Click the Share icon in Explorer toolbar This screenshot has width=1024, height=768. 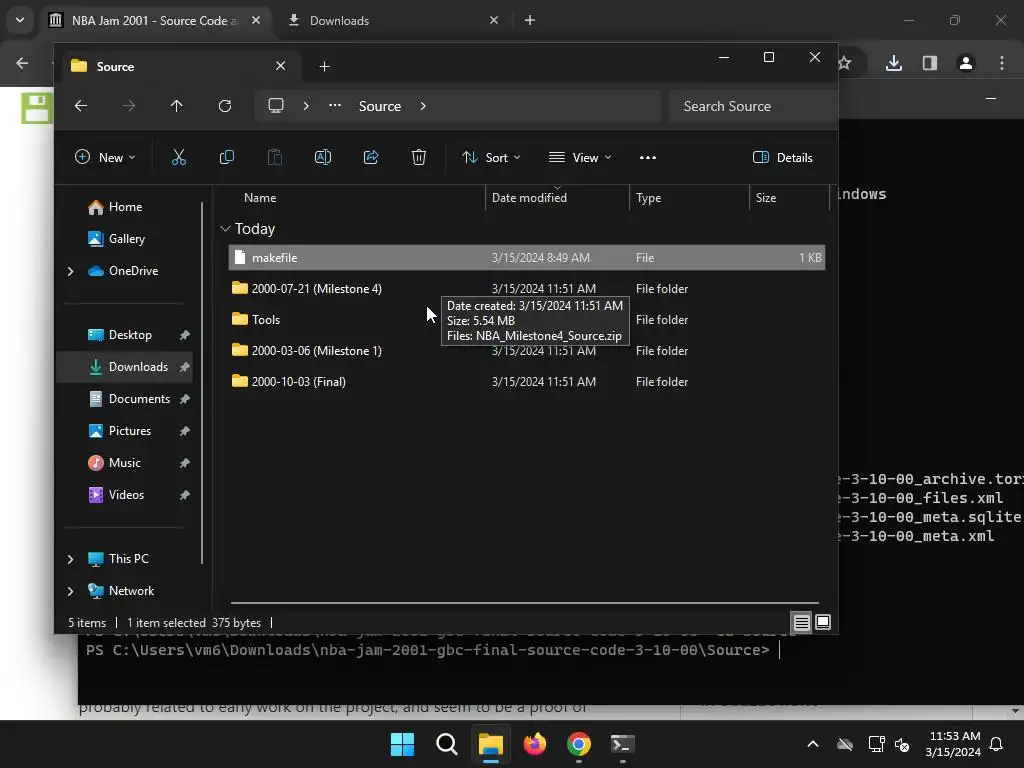coord(371,157)
